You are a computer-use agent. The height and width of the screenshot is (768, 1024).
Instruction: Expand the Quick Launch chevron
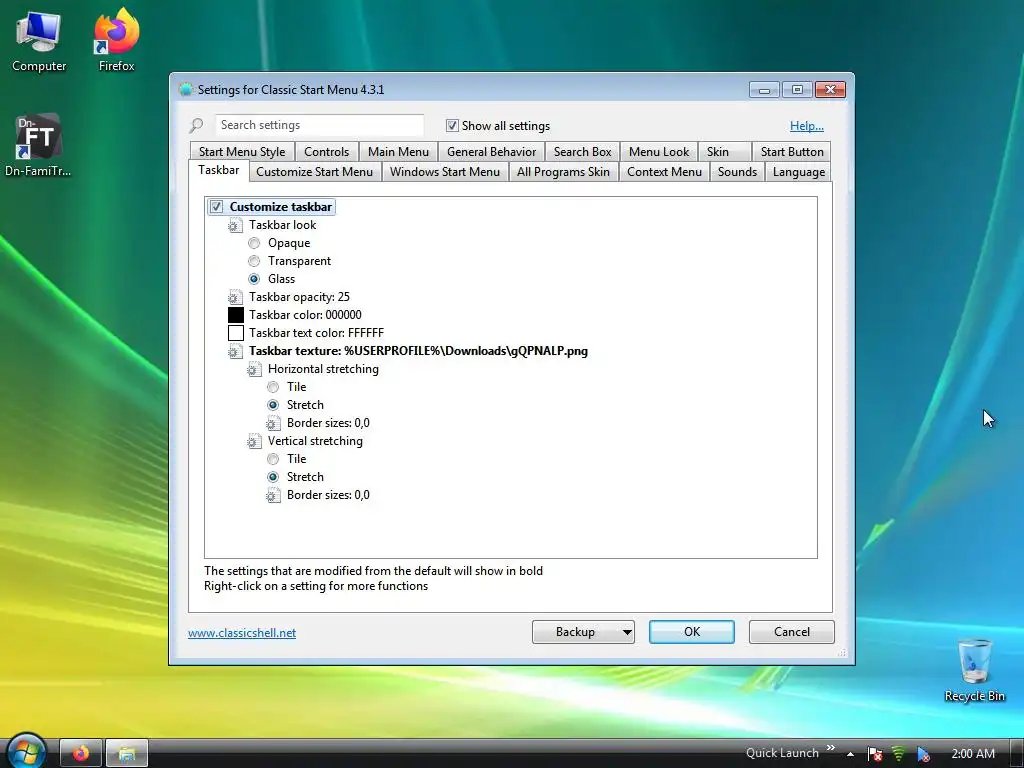coord(831,748)
